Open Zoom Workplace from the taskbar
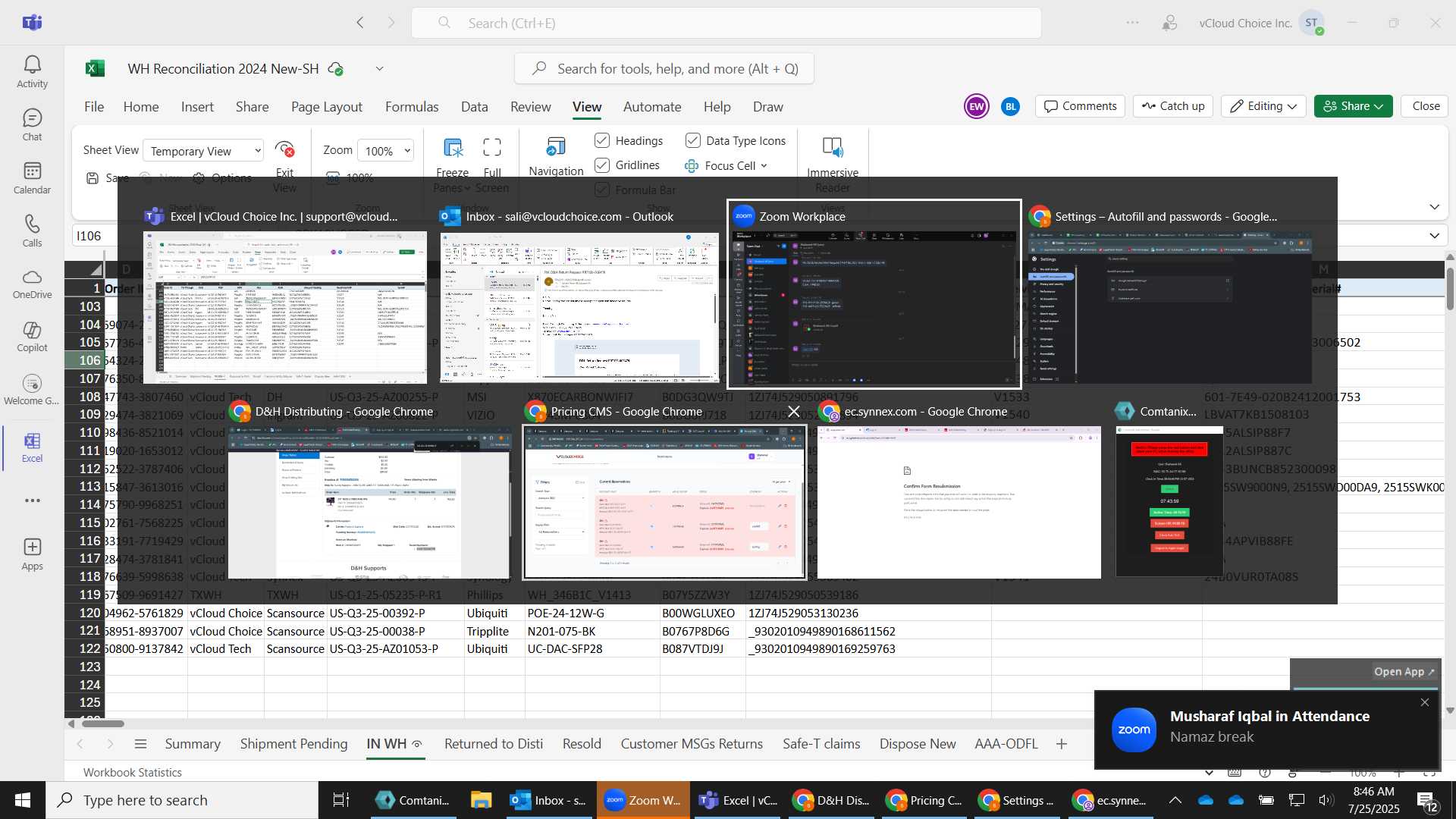 (643, 800)
